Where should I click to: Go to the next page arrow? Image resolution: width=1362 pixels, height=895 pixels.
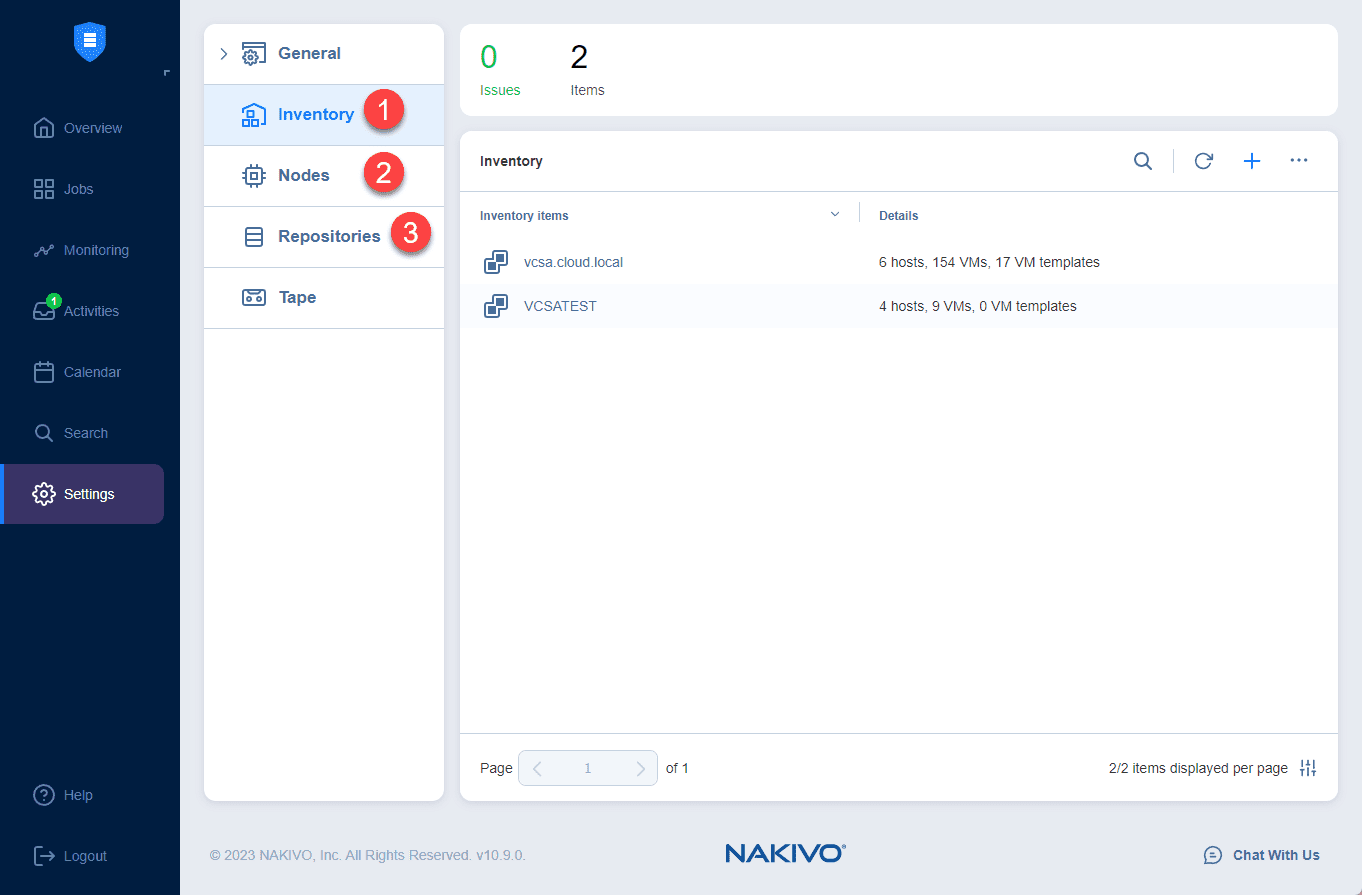click(x=640, y=768)
